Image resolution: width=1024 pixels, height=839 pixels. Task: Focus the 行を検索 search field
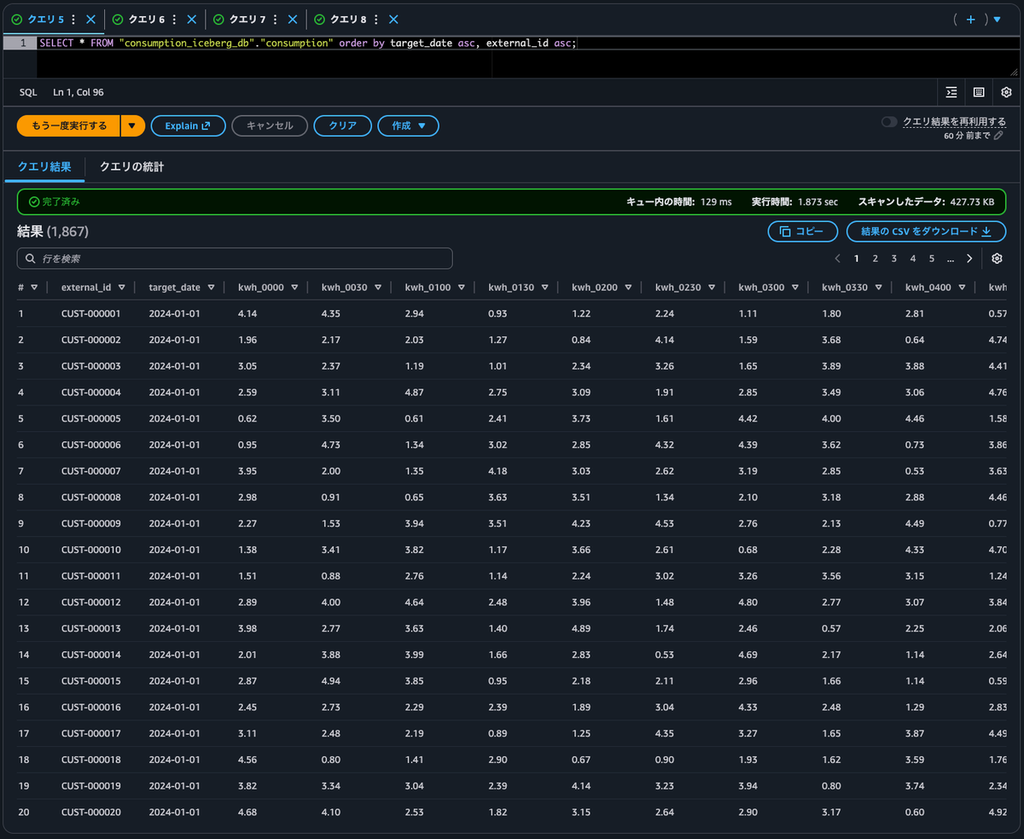tap(234, 259)
